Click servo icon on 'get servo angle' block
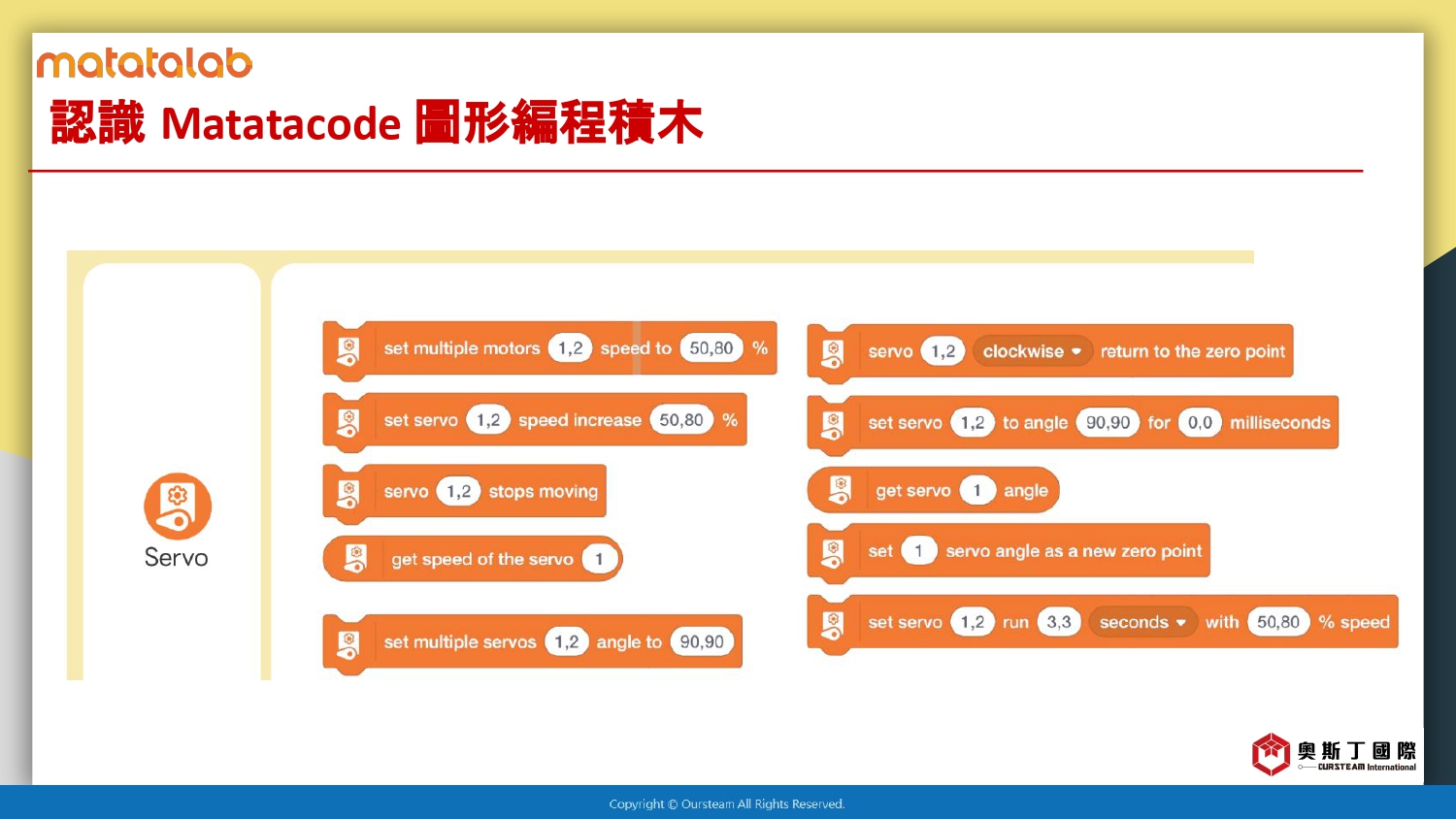 pyautogui.click(x=840, y=491)
